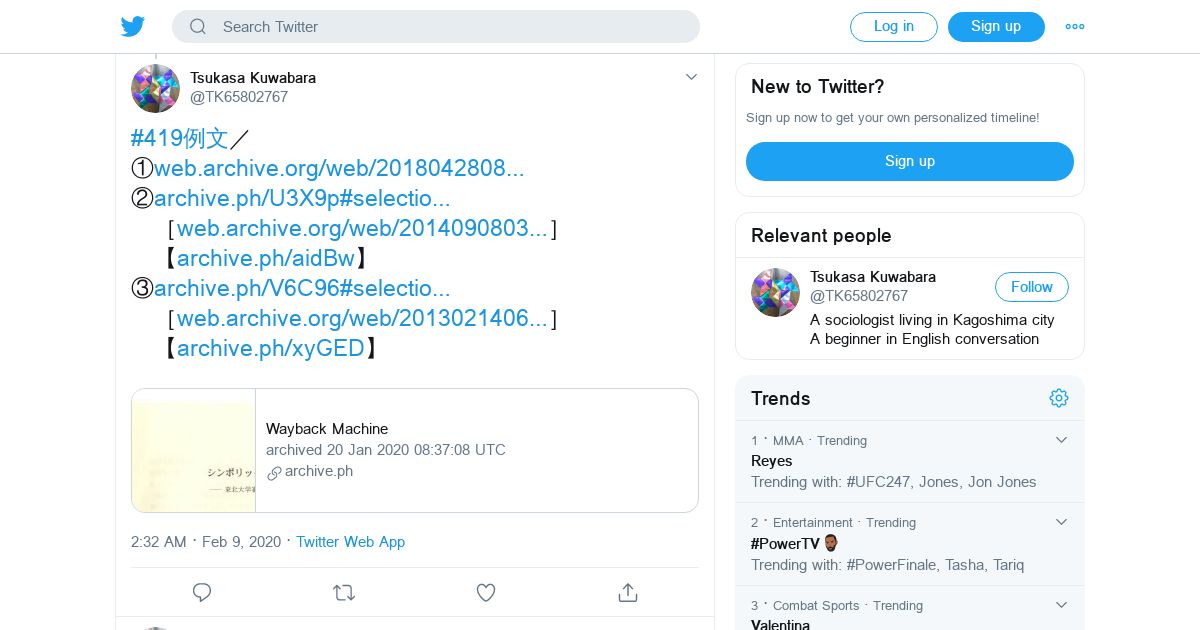Image resolution: width=1200 pixels, height=630 pixels.
Task: Like the tweet with the heart icon
Action: pyautogui.click(x=486, y=593)
